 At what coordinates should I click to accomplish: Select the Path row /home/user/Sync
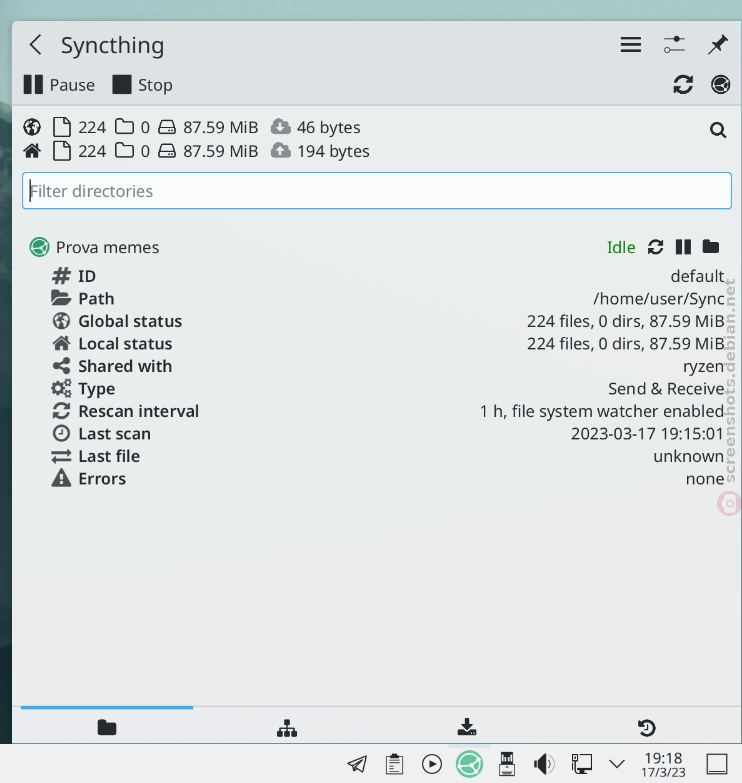pyautogui.click(x=387, y=298)
